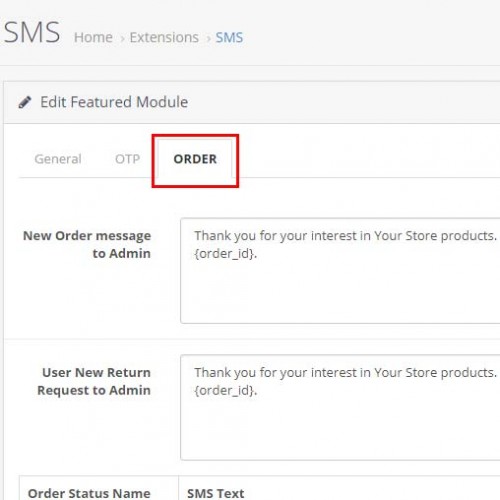Screen dimensions: 500x500
Task: Click the large SMS page title
Action: pyautogui.click(x=32, y=33)
